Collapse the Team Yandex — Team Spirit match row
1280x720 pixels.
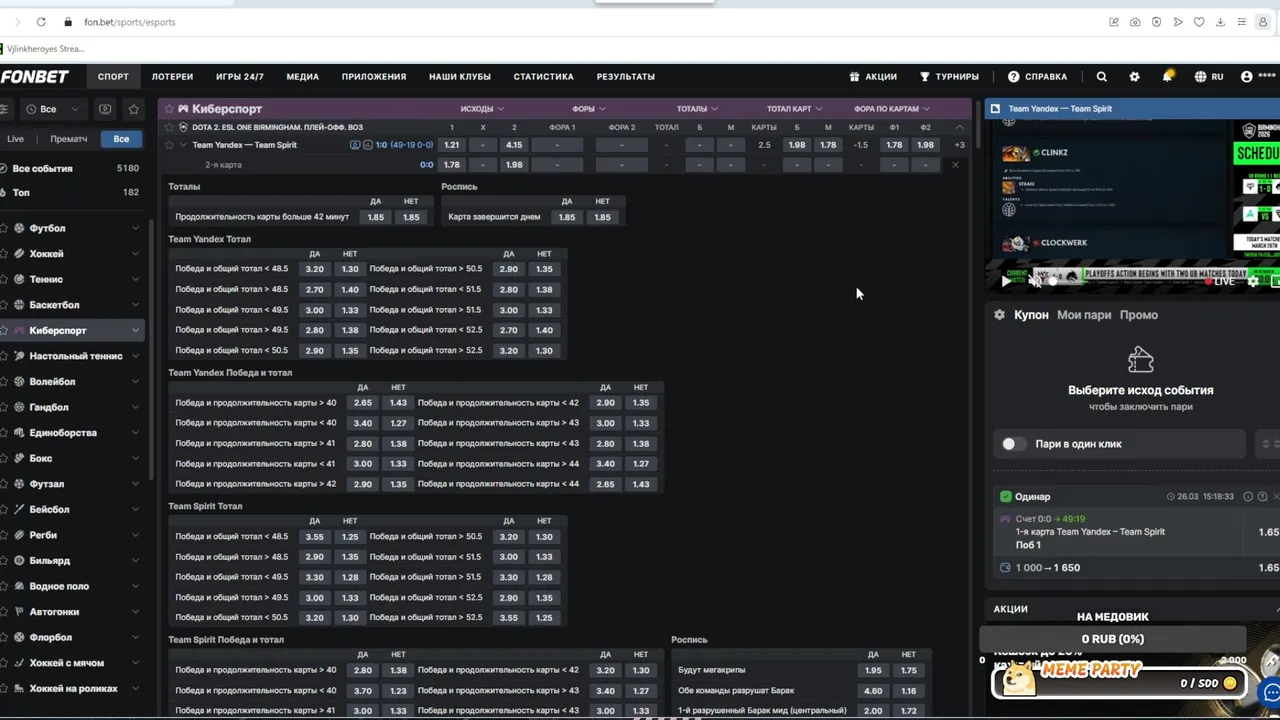point(183,145)
